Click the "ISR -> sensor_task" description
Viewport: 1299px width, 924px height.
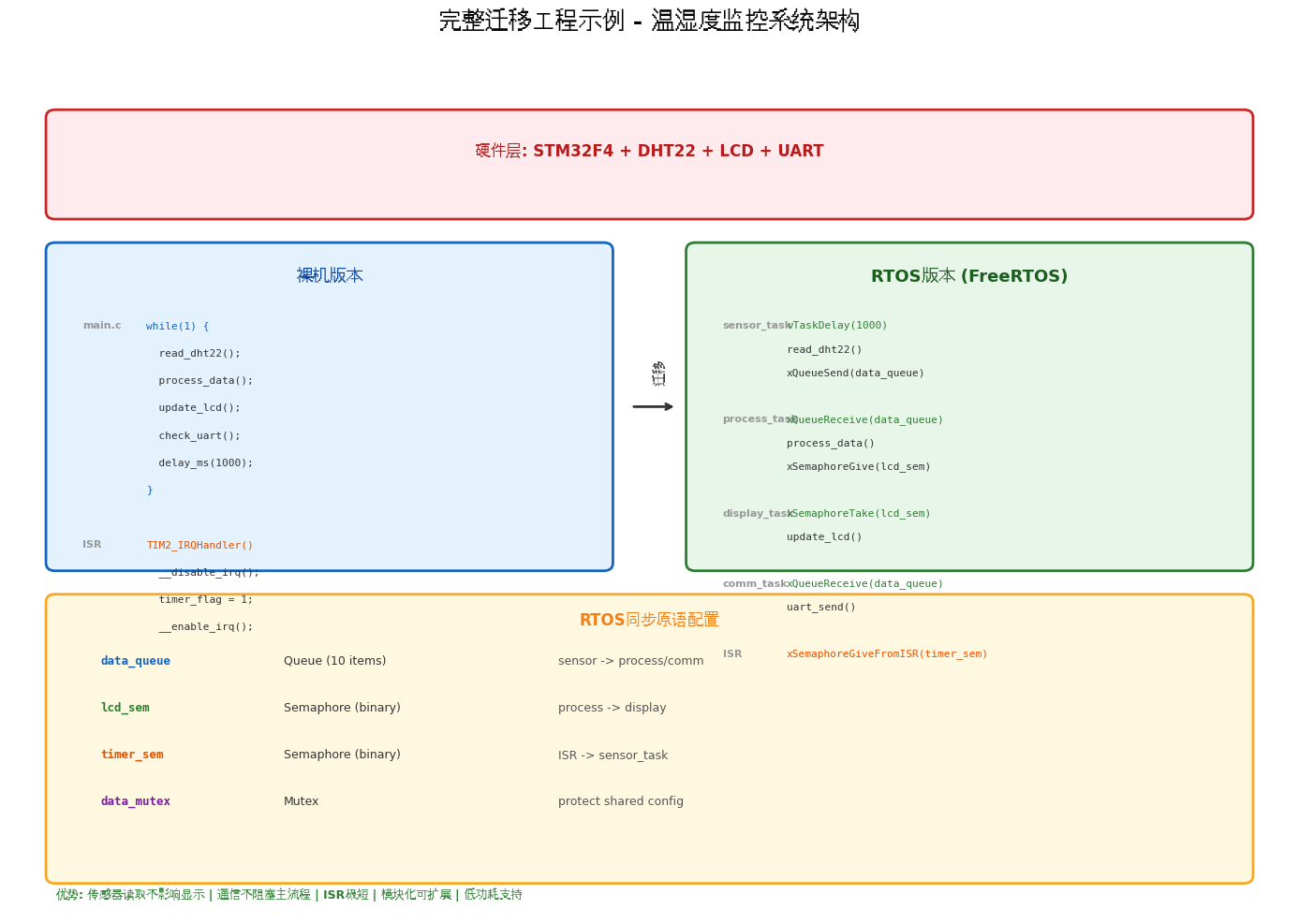(x=613, y=755)
